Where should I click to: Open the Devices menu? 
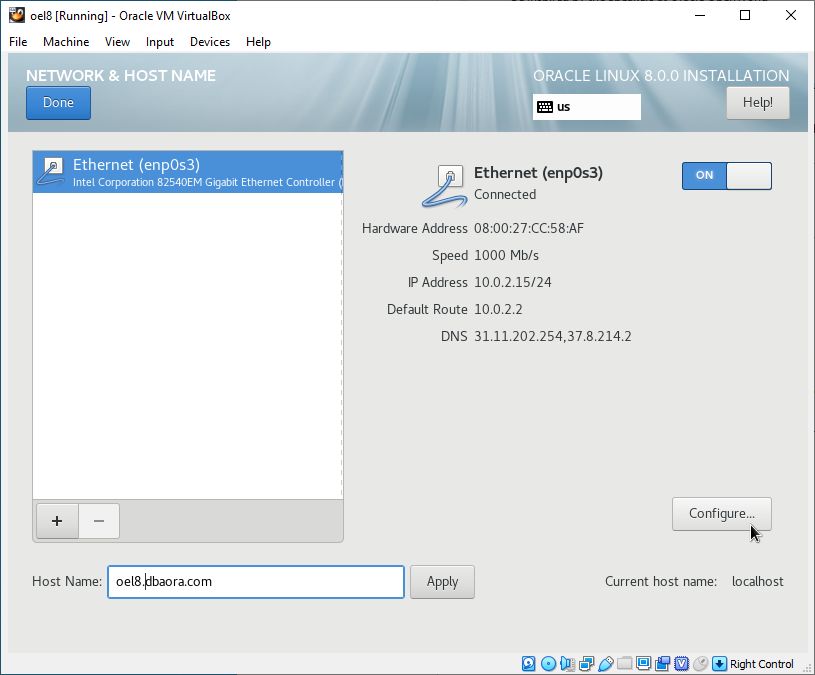pyautogui.click(x=210, y=42)
